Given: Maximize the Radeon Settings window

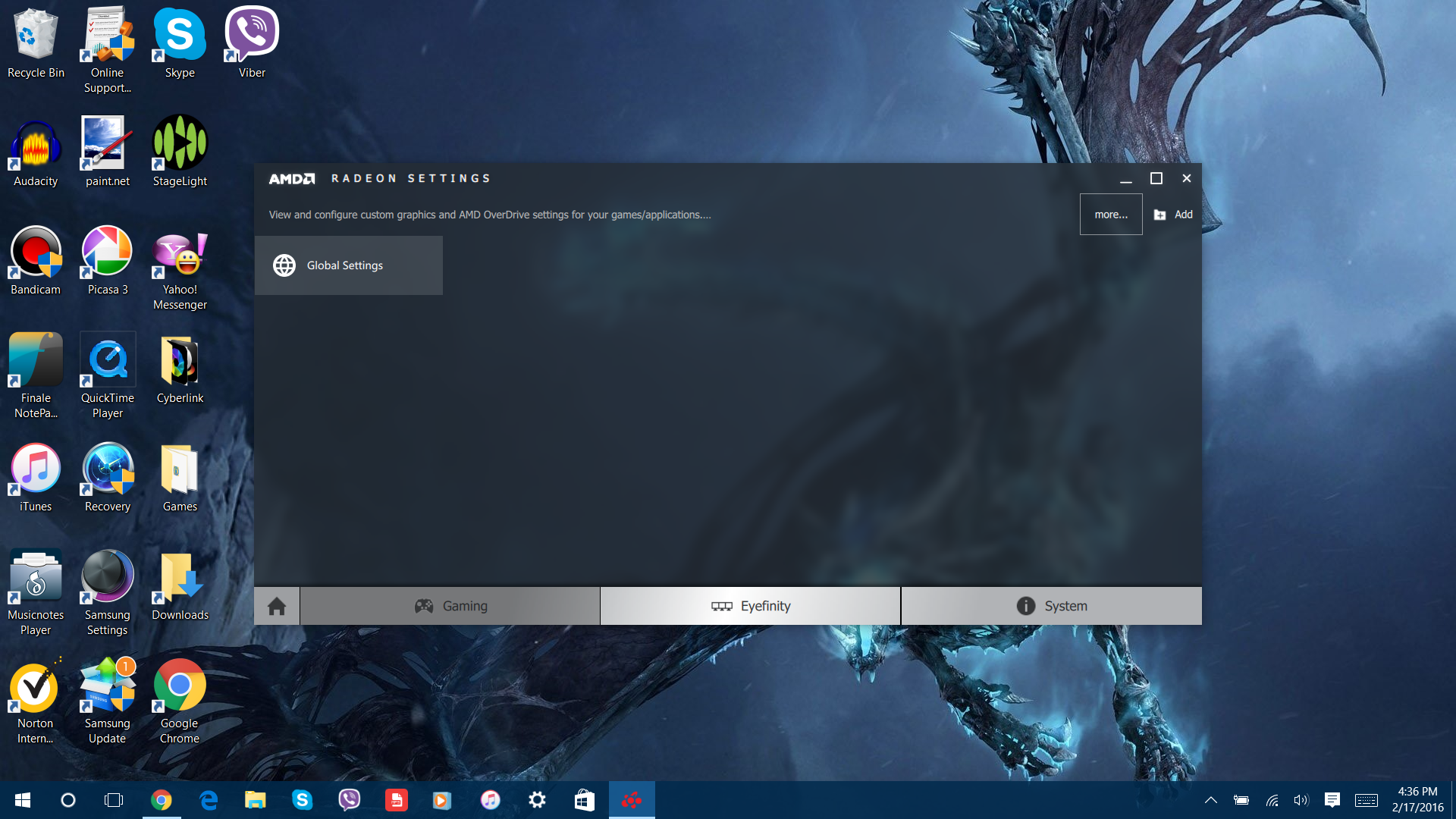Looking at the screenshot, I should [1156, 179].
